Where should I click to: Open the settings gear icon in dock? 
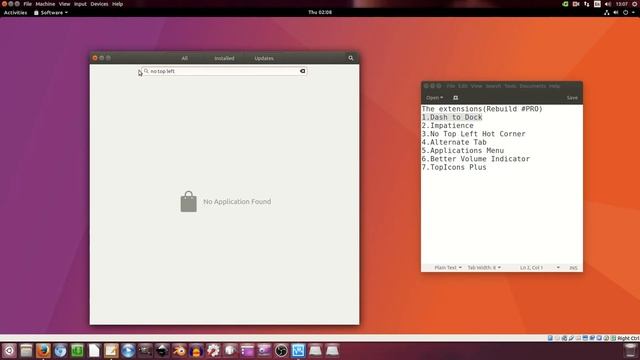point(213,351)
